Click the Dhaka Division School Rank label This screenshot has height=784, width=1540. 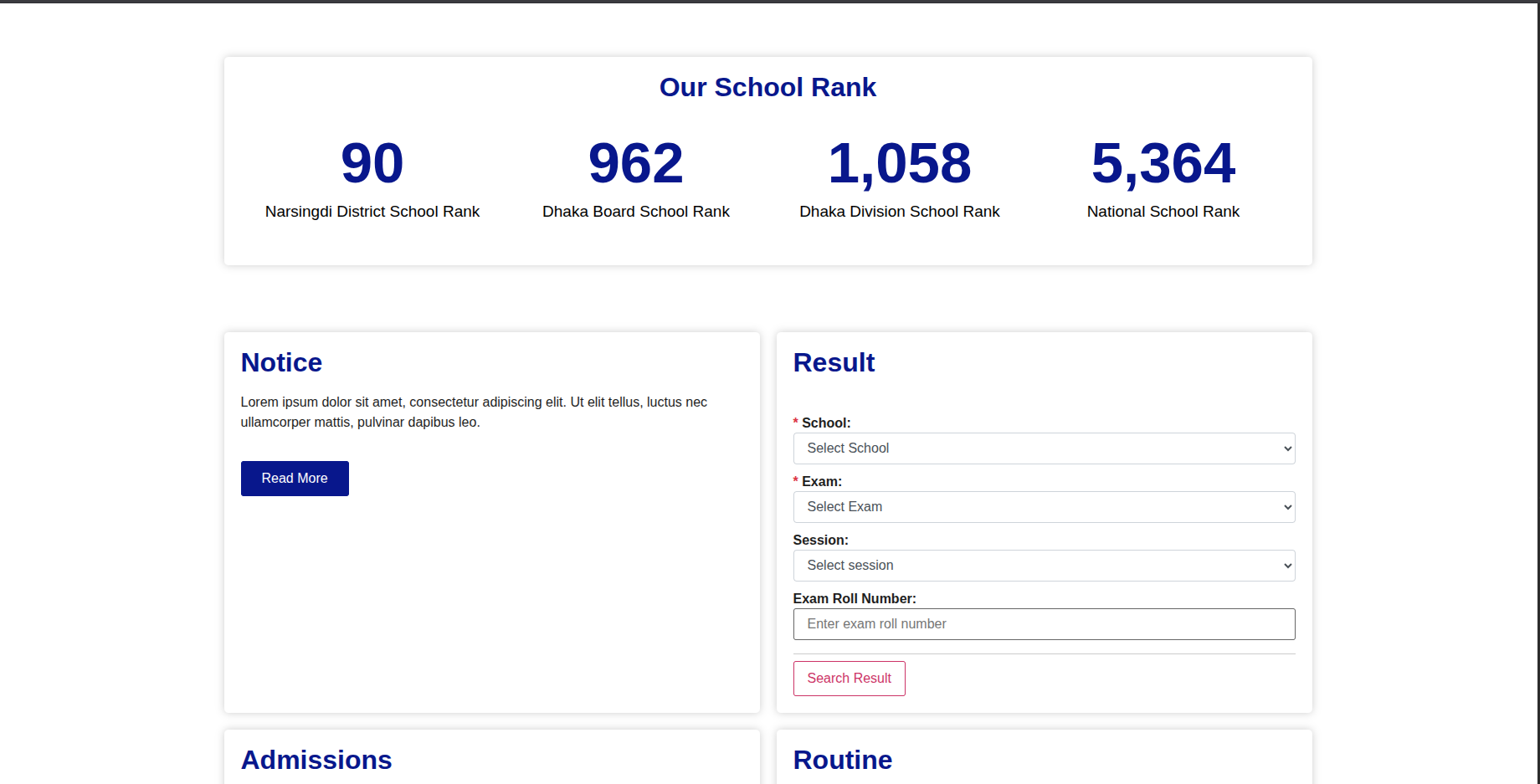(x=900, y=212)
